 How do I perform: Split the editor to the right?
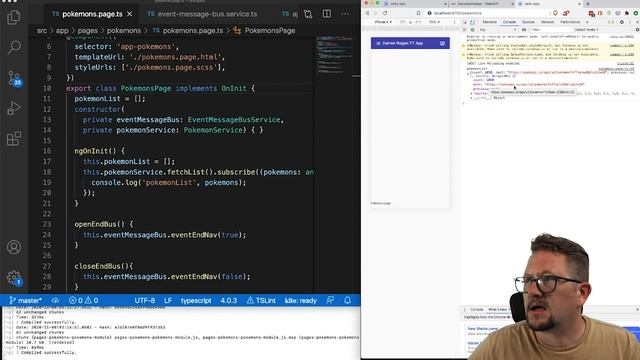click(327, 14)
